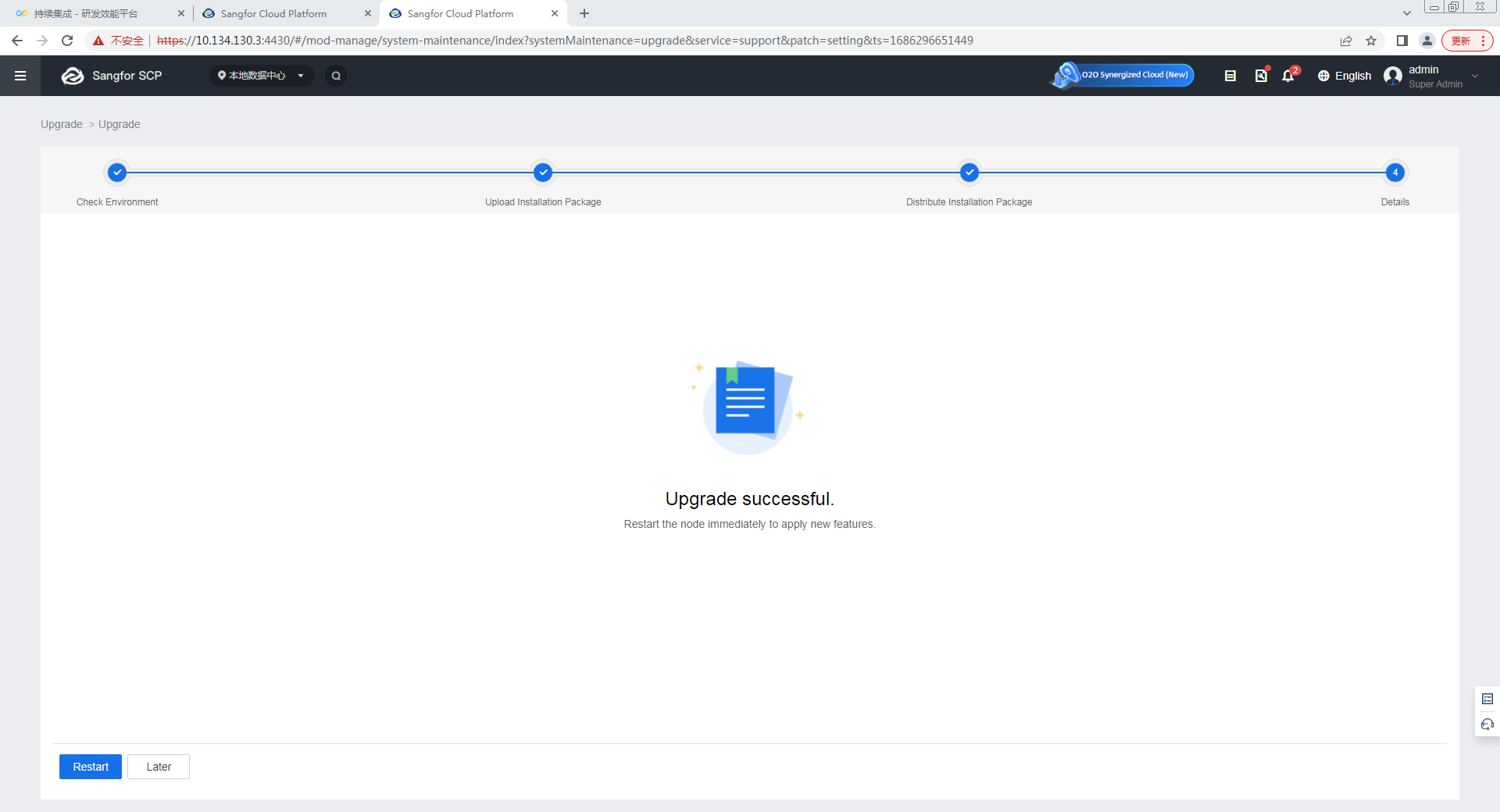The height and width of the screenshot is (812, 1500).
Task: Select the Check Environment step marker
Action: 117,173
